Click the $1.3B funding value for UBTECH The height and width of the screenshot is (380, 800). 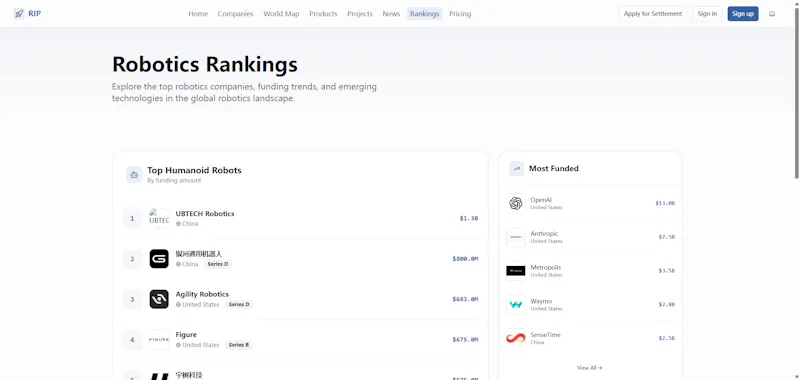pos(469,218)
